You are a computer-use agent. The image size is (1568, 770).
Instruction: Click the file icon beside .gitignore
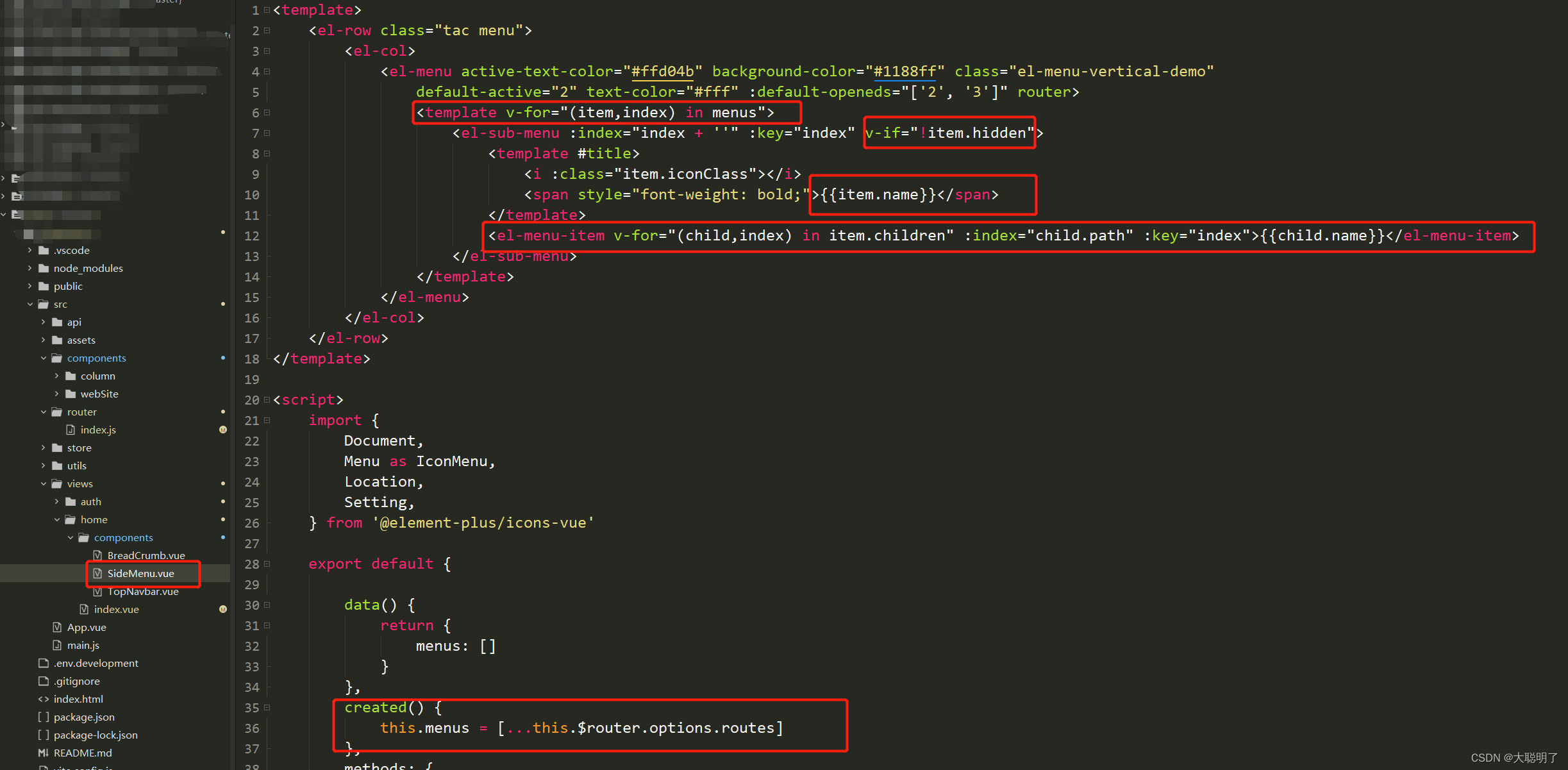44,681
